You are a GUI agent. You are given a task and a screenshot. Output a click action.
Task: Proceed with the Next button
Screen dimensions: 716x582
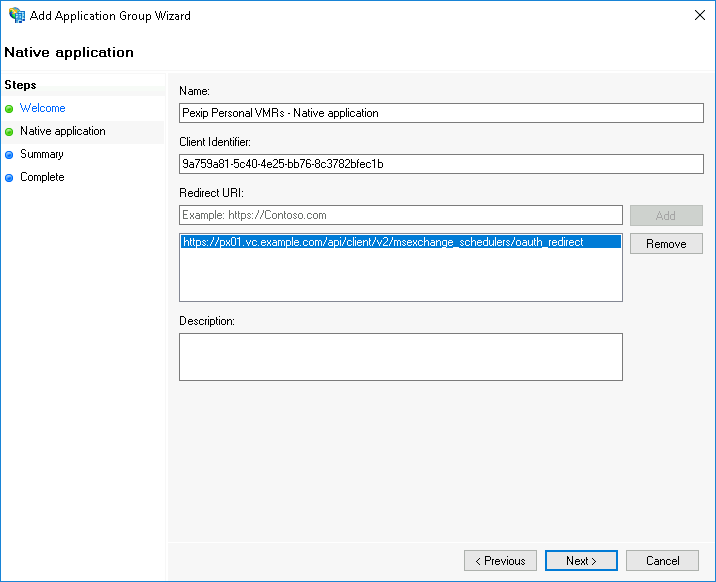tap(581, 561)
